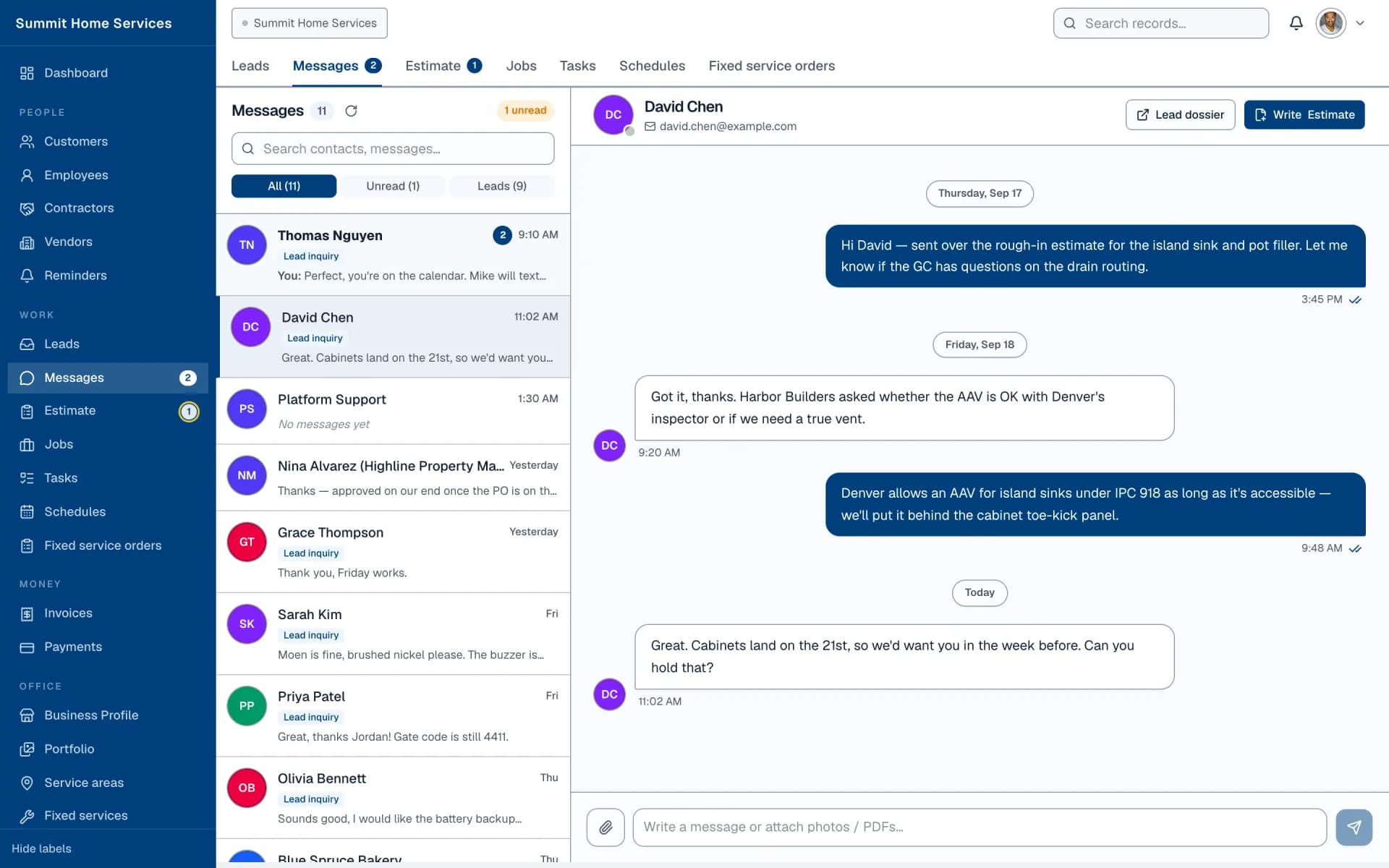1389x868 pixels.
Task: Filter messages by All (11)
Action: tap(284, 186)
